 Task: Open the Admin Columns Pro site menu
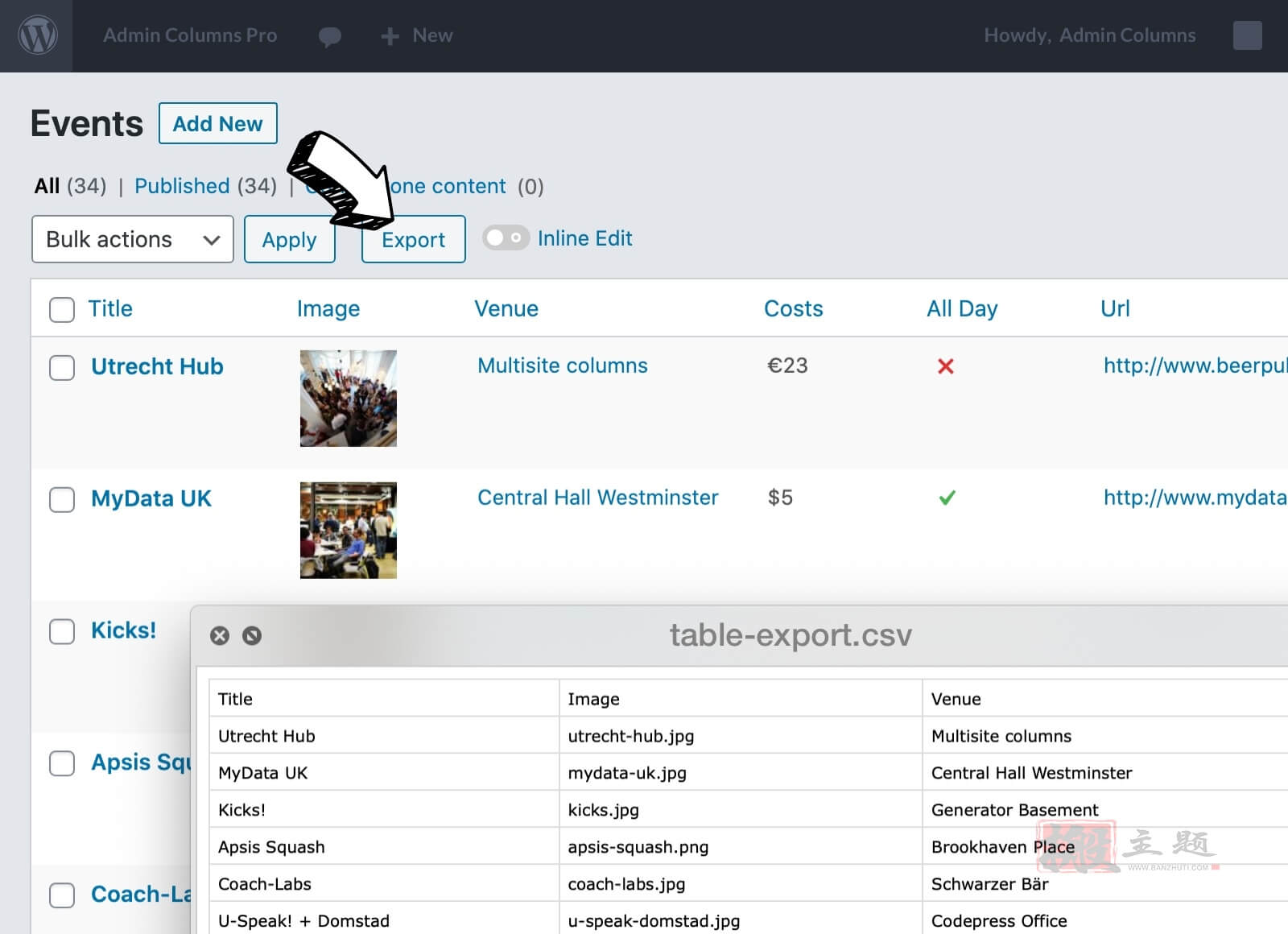(190, 35)
